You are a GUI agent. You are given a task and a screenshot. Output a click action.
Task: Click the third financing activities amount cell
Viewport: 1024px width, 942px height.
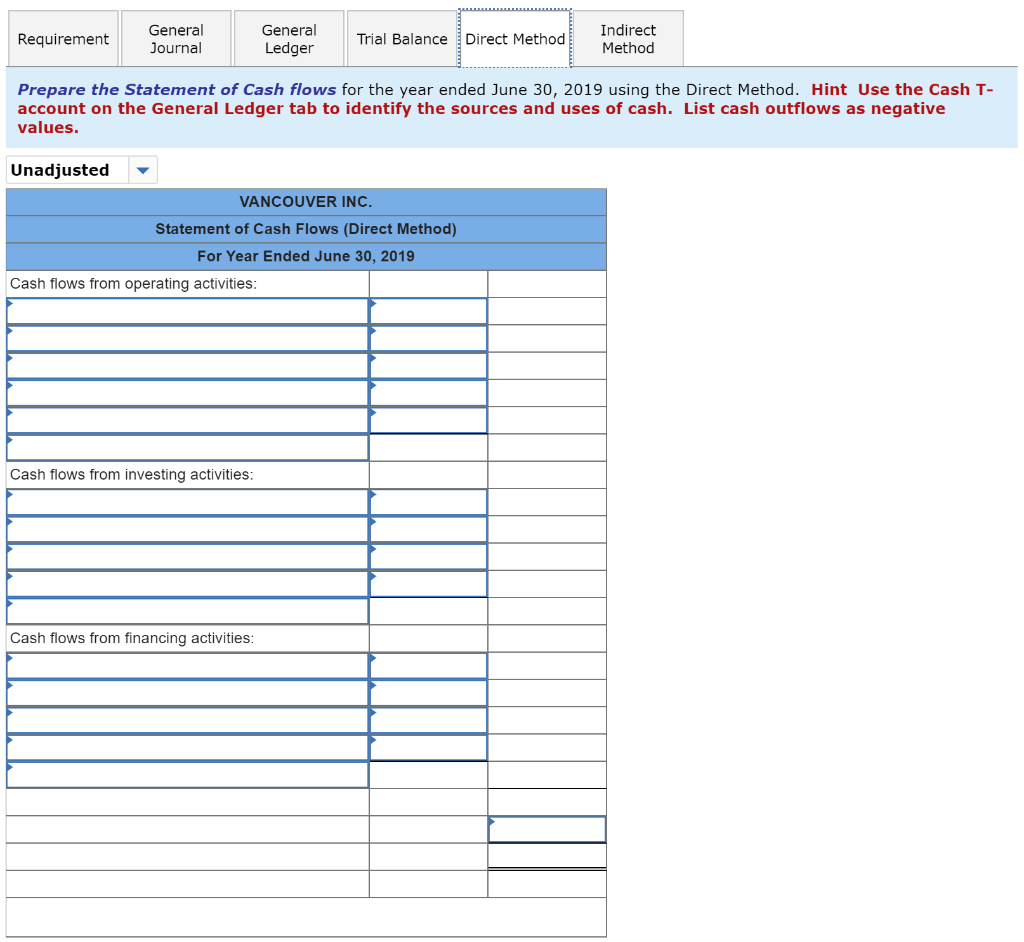pos(428,720)
